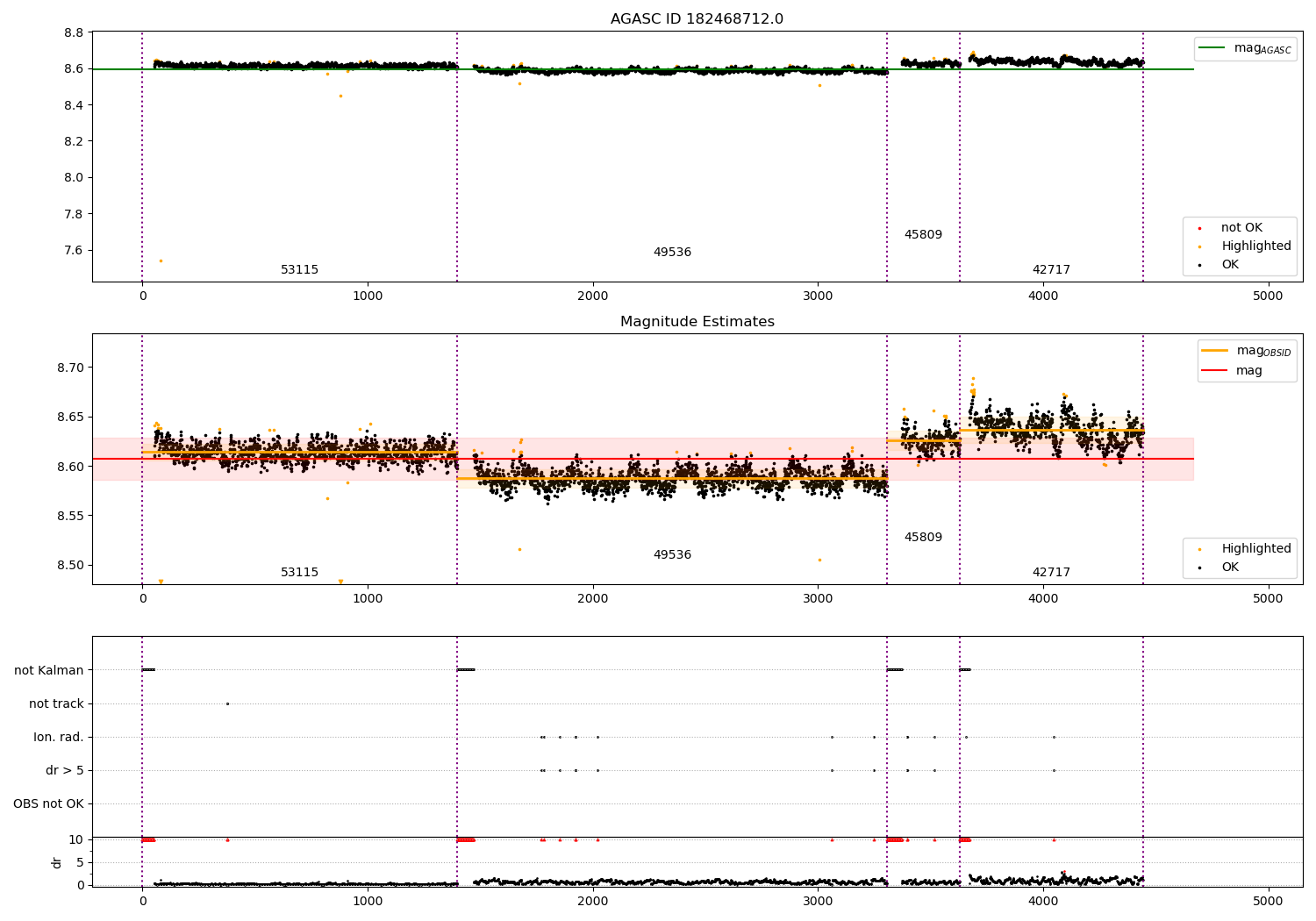This screenshot has width=1316, height=921.
Task: Click the 8.8 tick on the top y-axis
Action: point(75,33)
